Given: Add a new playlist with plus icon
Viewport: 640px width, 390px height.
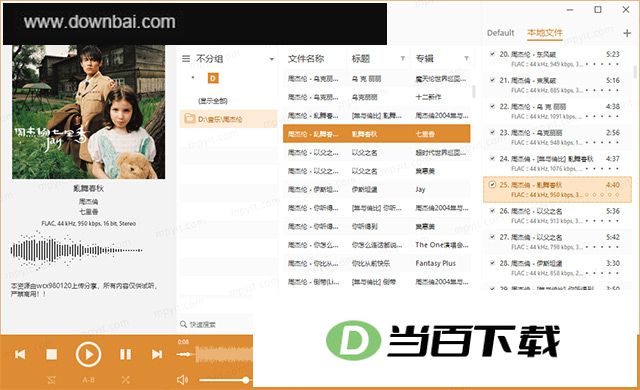Looking at the screenshot, I should pyautogui.click(x=627, y=33).
